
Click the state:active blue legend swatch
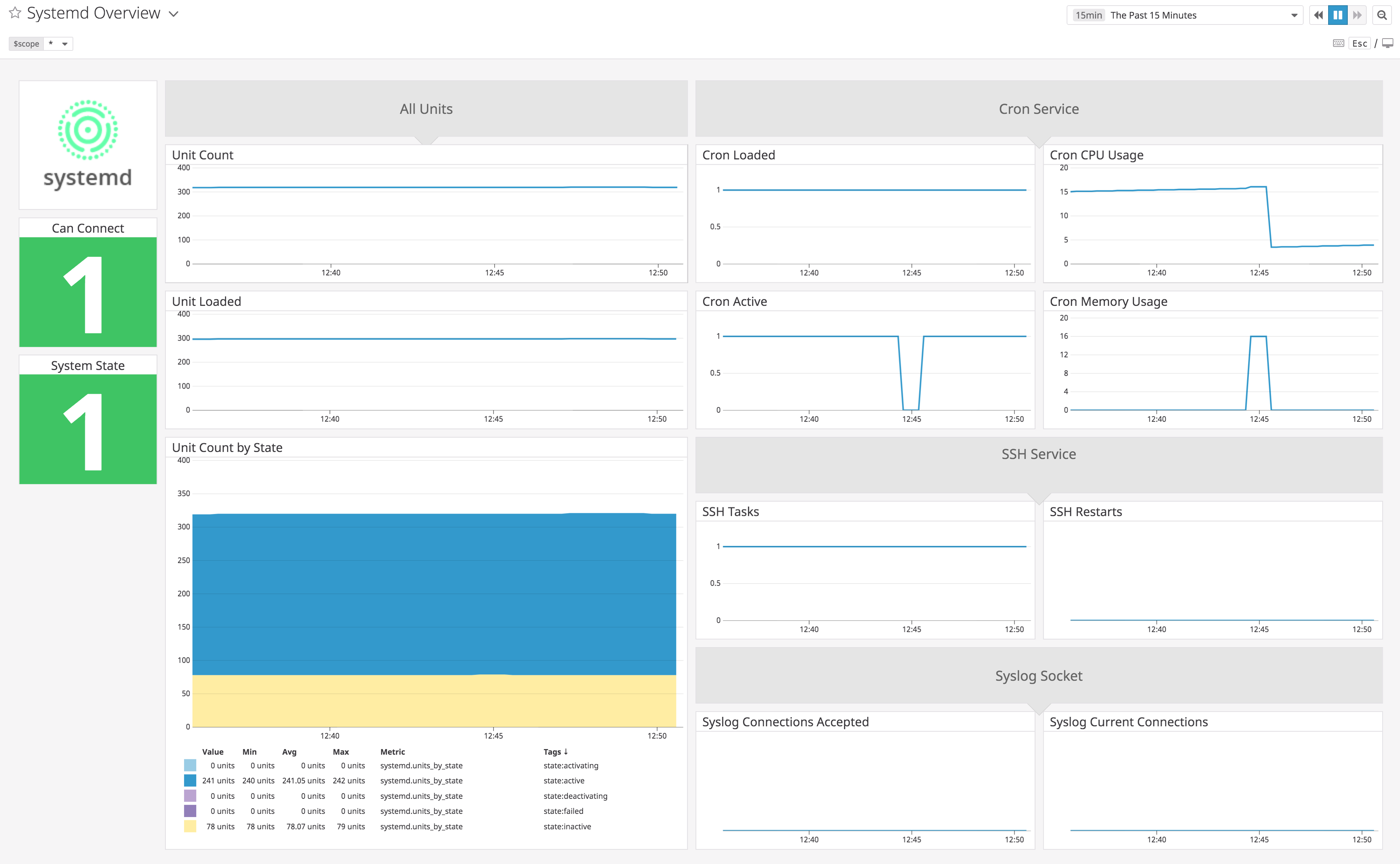(190, 781)
